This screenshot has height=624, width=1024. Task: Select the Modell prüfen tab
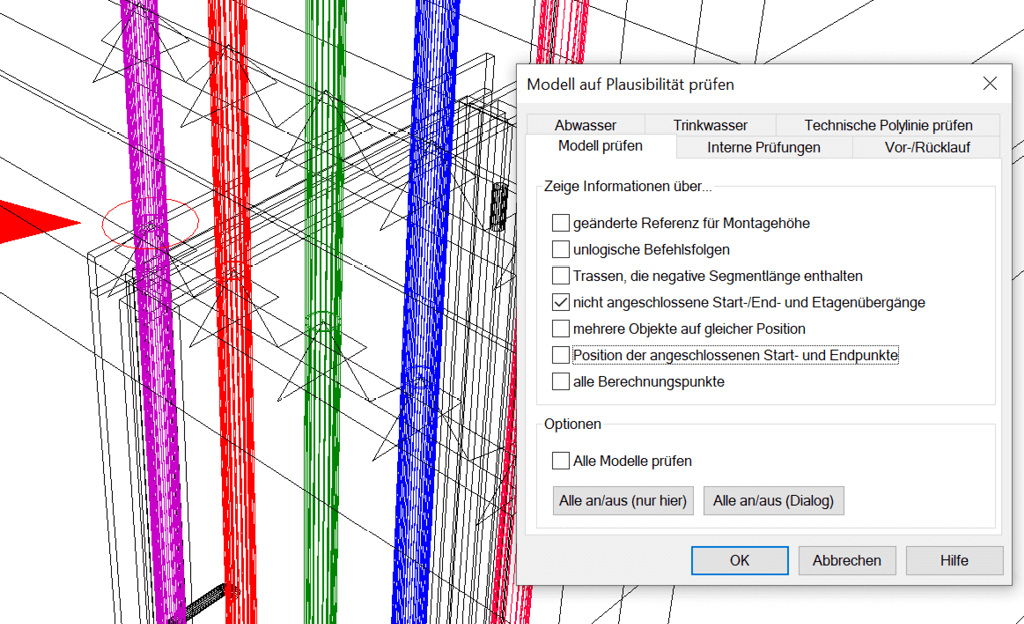600,146
